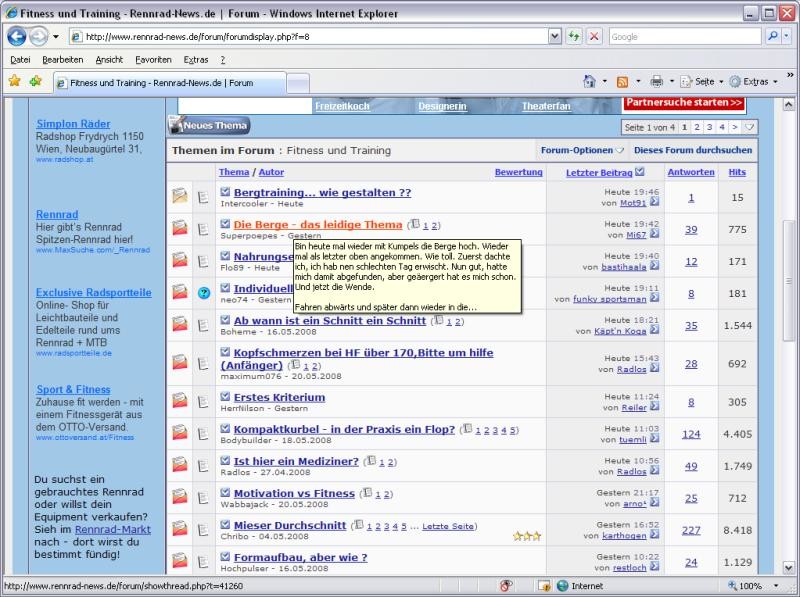Click the Google search input field
The width and height of the screenshot is (800, 597).
(683, 36)
